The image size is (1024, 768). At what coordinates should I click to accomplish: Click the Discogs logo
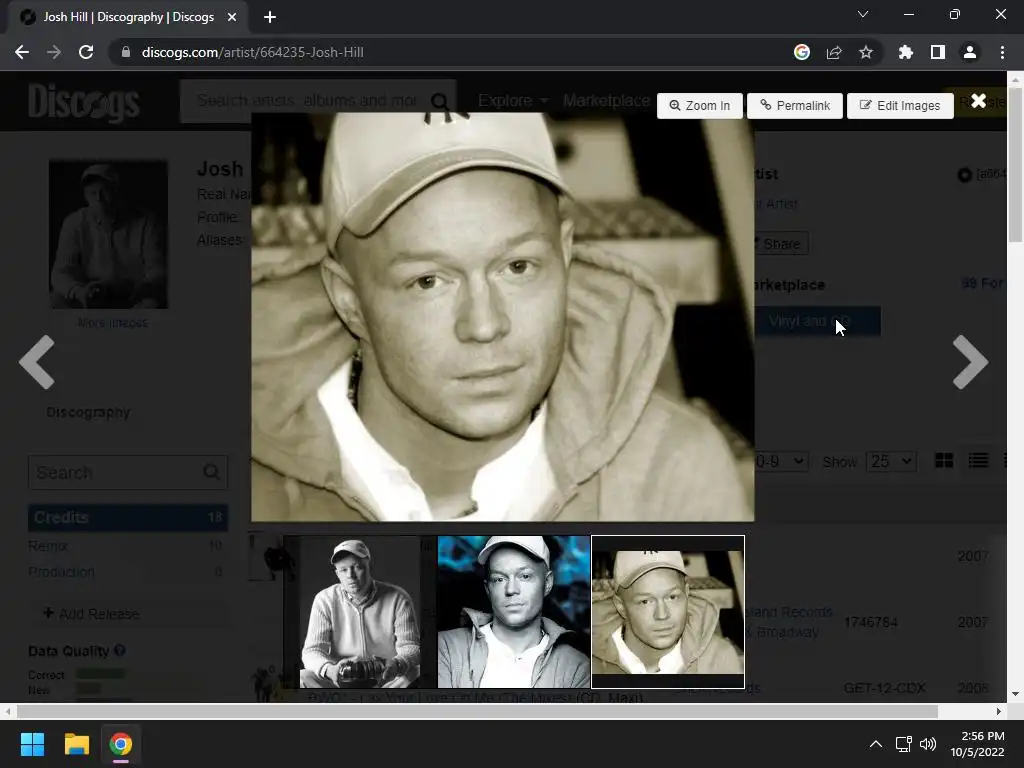click(84, 103)
